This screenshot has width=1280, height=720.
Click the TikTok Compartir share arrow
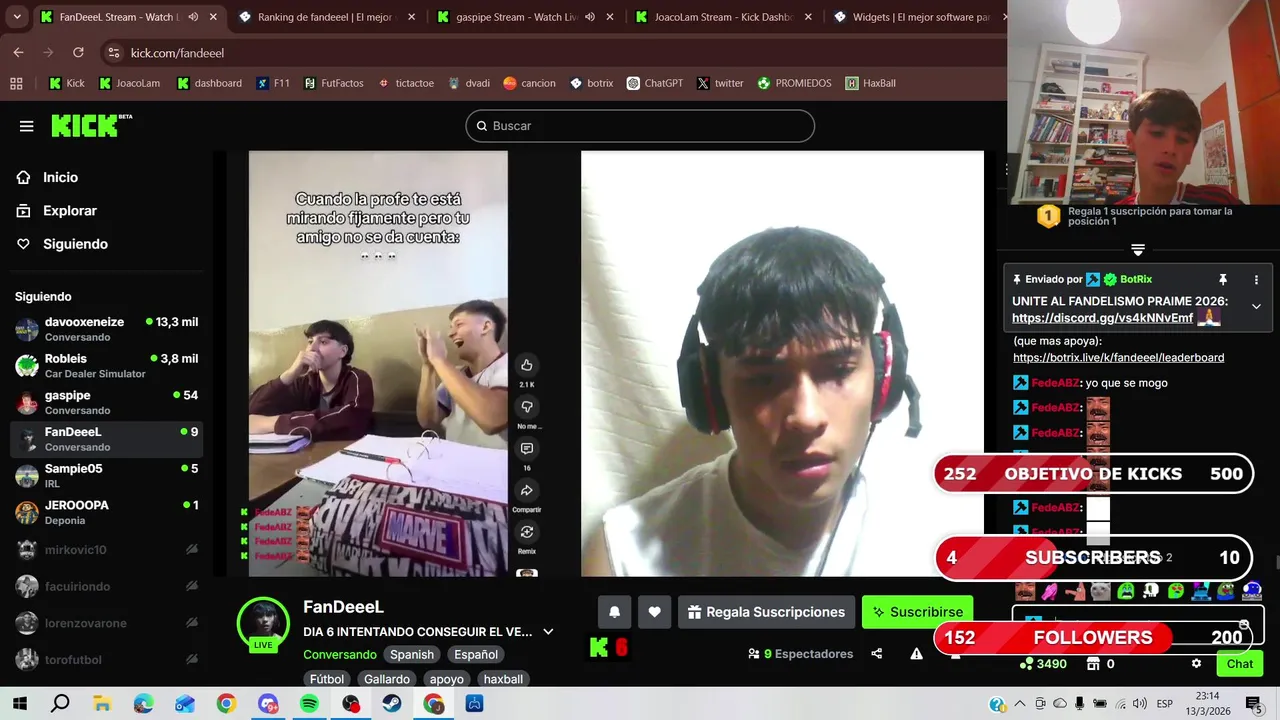pos(527,491)
